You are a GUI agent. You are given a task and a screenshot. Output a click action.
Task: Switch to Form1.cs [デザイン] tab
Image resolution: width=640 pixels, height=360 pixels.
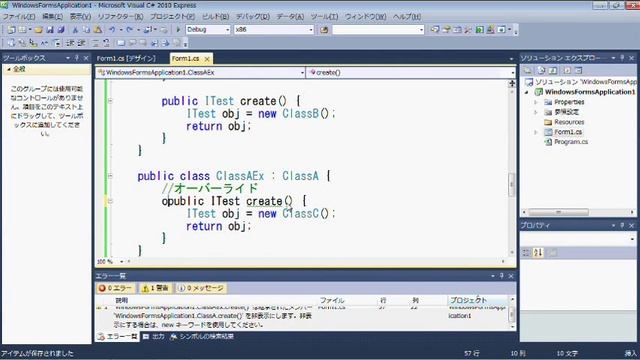[126, 58]
